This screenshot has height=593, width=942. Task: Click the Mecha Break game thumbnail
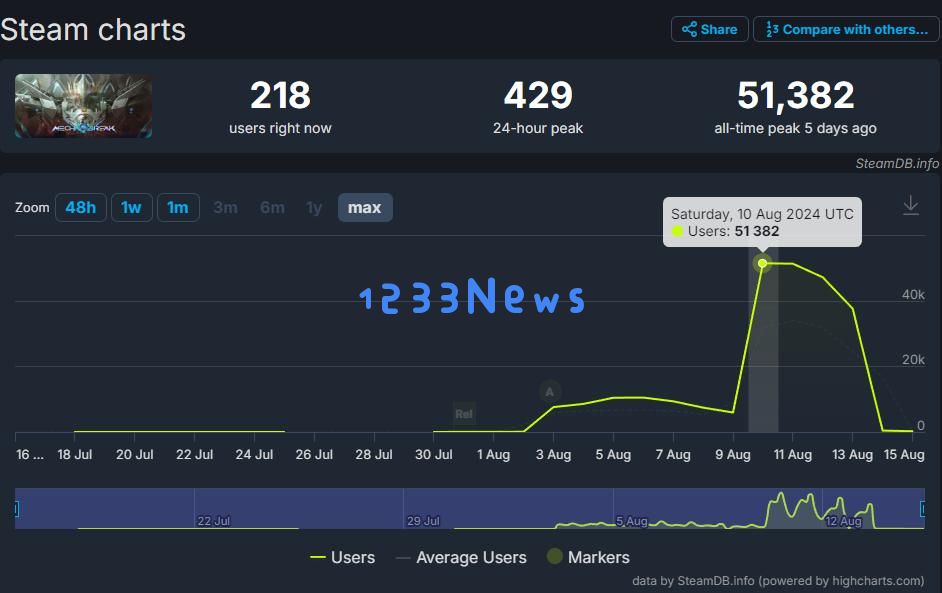pos(84,106)
